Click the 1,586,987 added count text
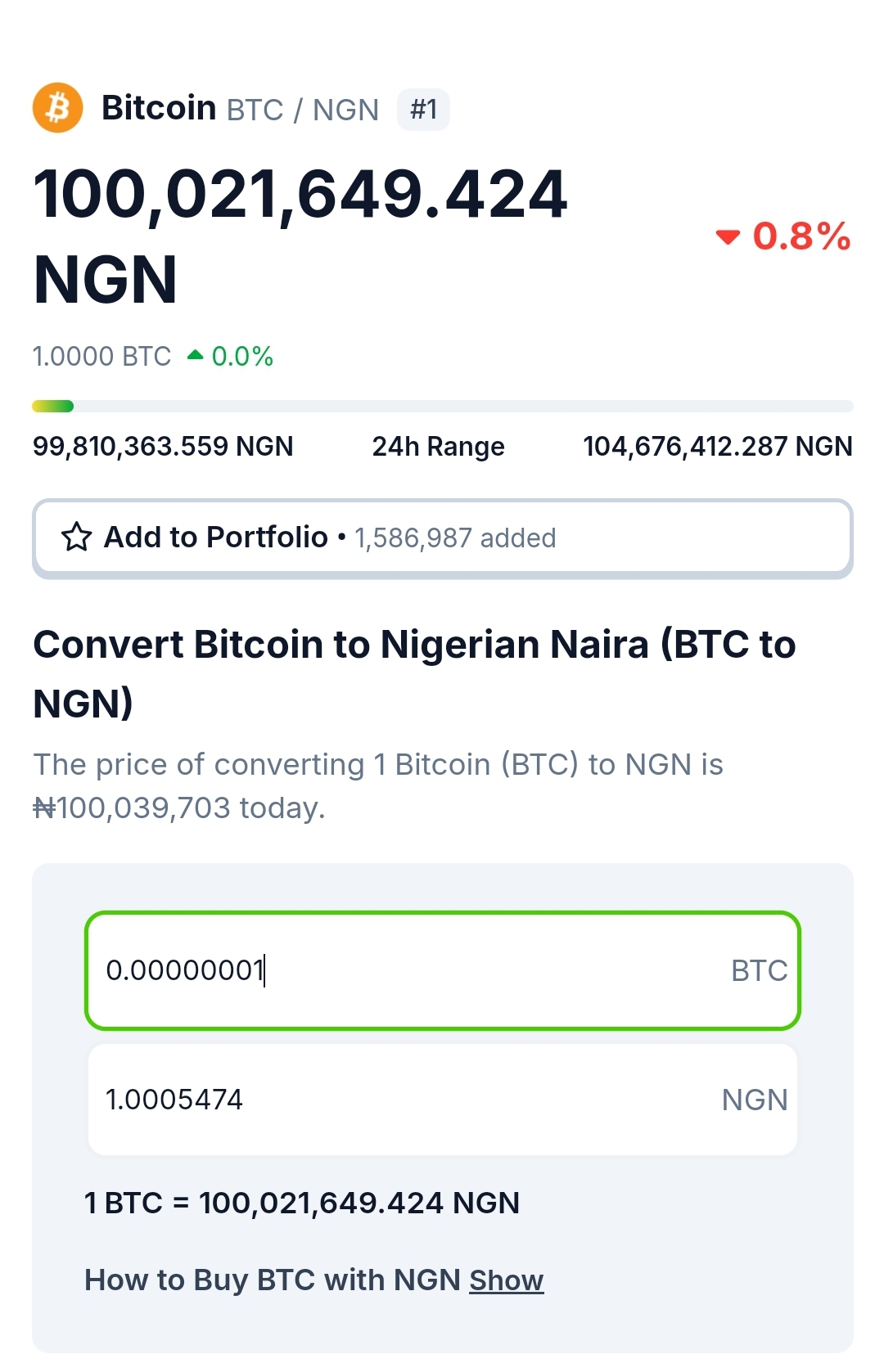The image size is (884, 1372). pyautogui.click(x=455, y=538)
